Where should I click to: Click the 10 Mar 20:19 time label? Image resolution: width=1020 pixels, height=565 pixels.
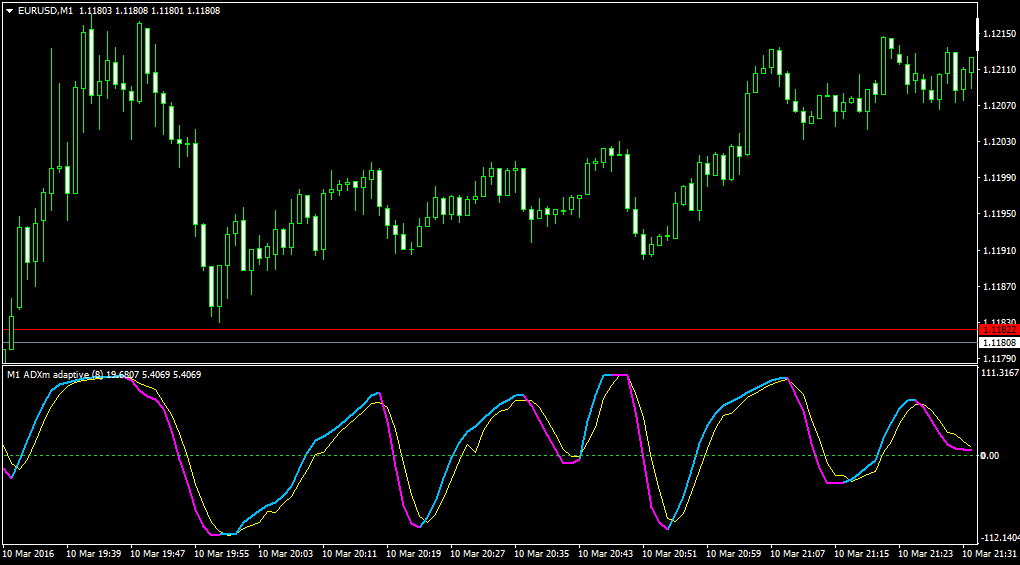[414, 554]
